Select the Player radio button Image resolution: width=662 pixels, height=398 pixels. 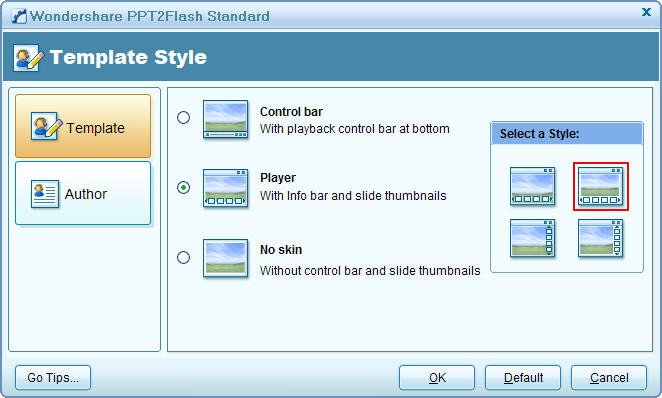[x=183, y=187]
